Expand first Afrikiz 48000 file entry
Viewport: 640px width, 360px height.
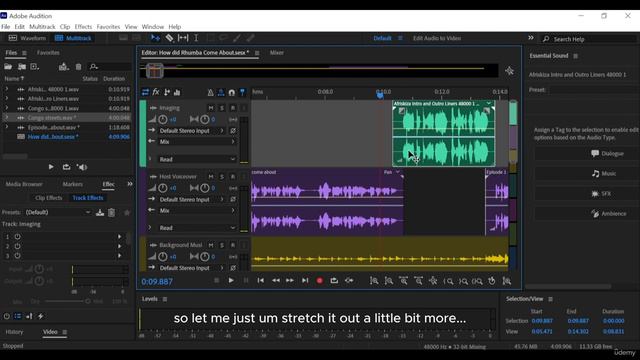click(7, 89)
